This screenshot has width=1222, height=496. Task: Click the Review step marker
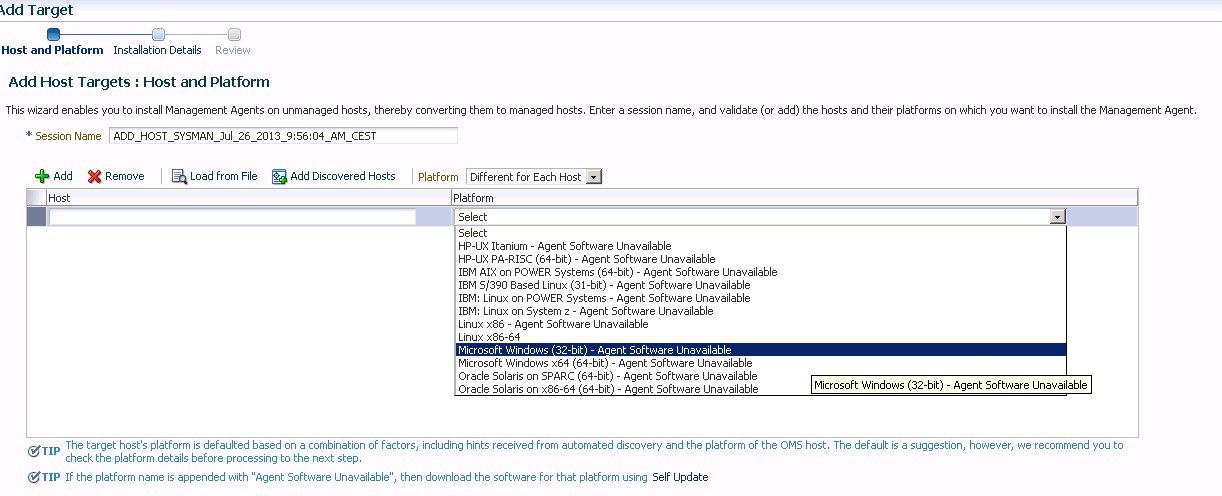tap(234, 34)
